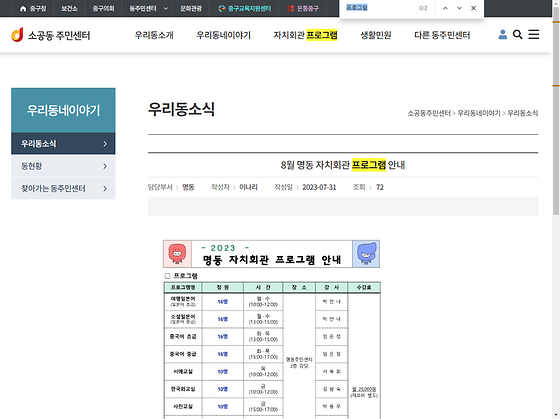The image size is (560, 419).
Task: Jump to previous find result
Action: click(x=445, y=8)
